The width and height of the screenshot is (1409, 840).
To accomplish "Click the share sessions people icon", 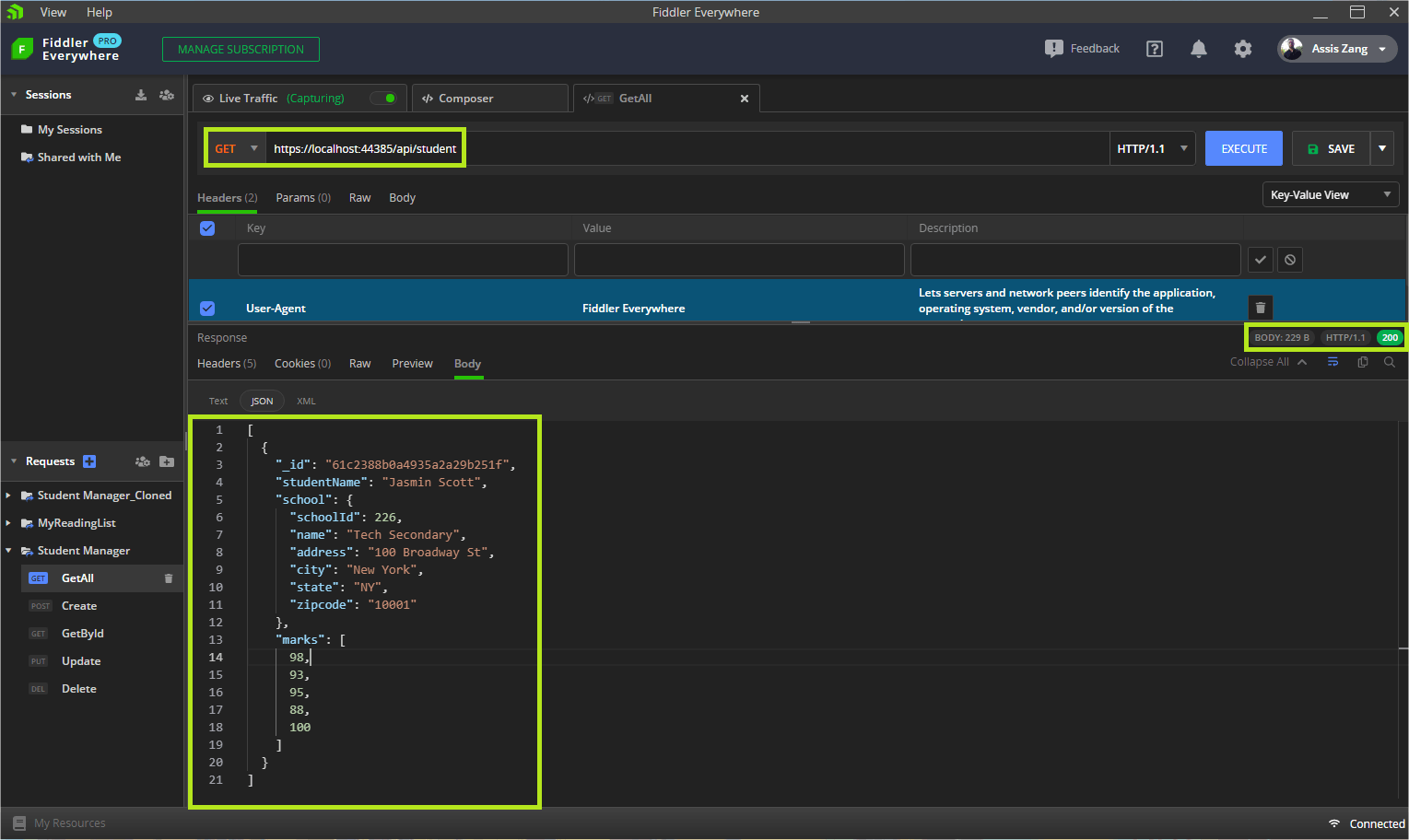I will click(x=167, y=95).
